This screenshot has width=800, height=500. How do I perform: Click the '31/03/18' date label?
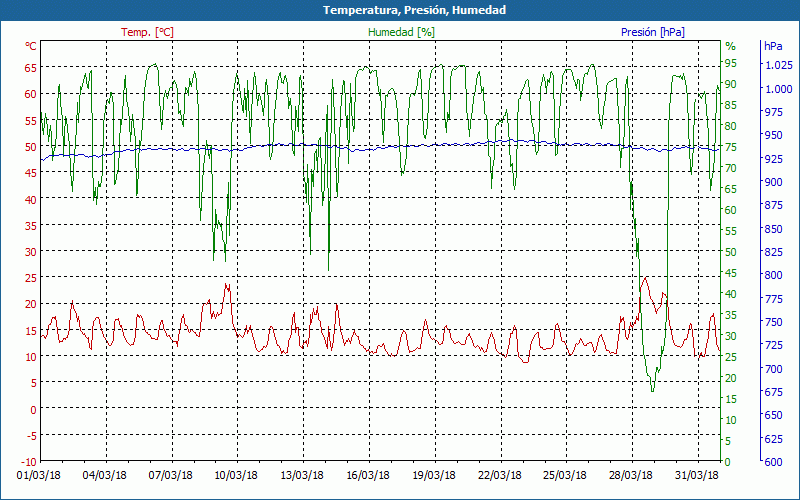click(x=696, y=475)
